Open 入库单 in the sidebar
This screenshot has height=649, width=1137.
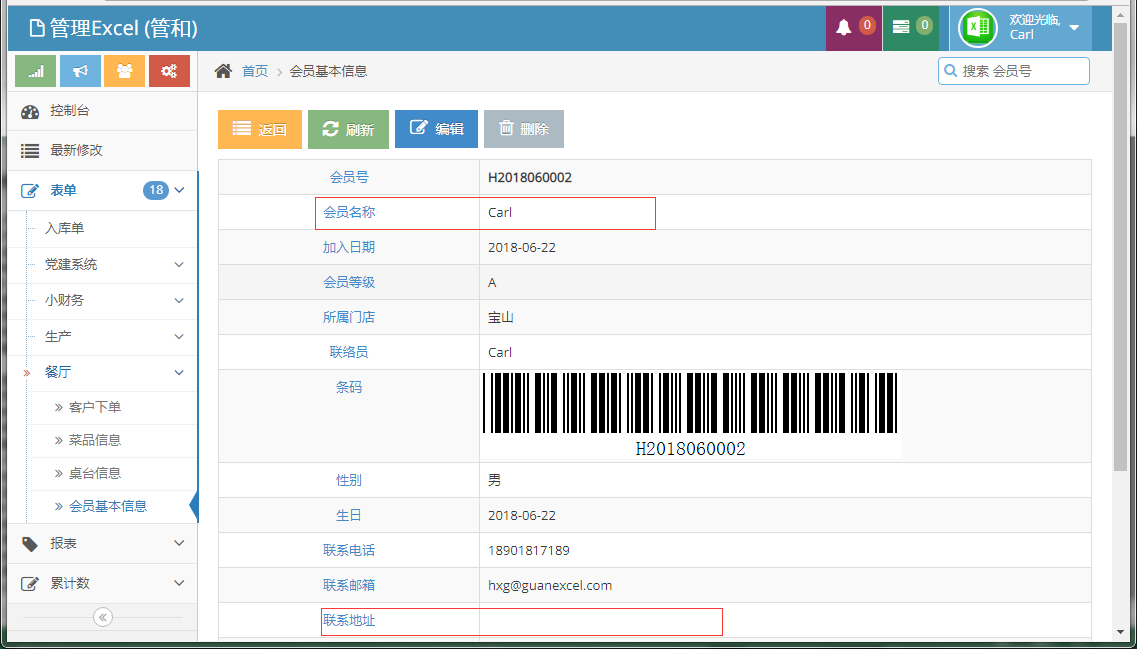(65, 228)
